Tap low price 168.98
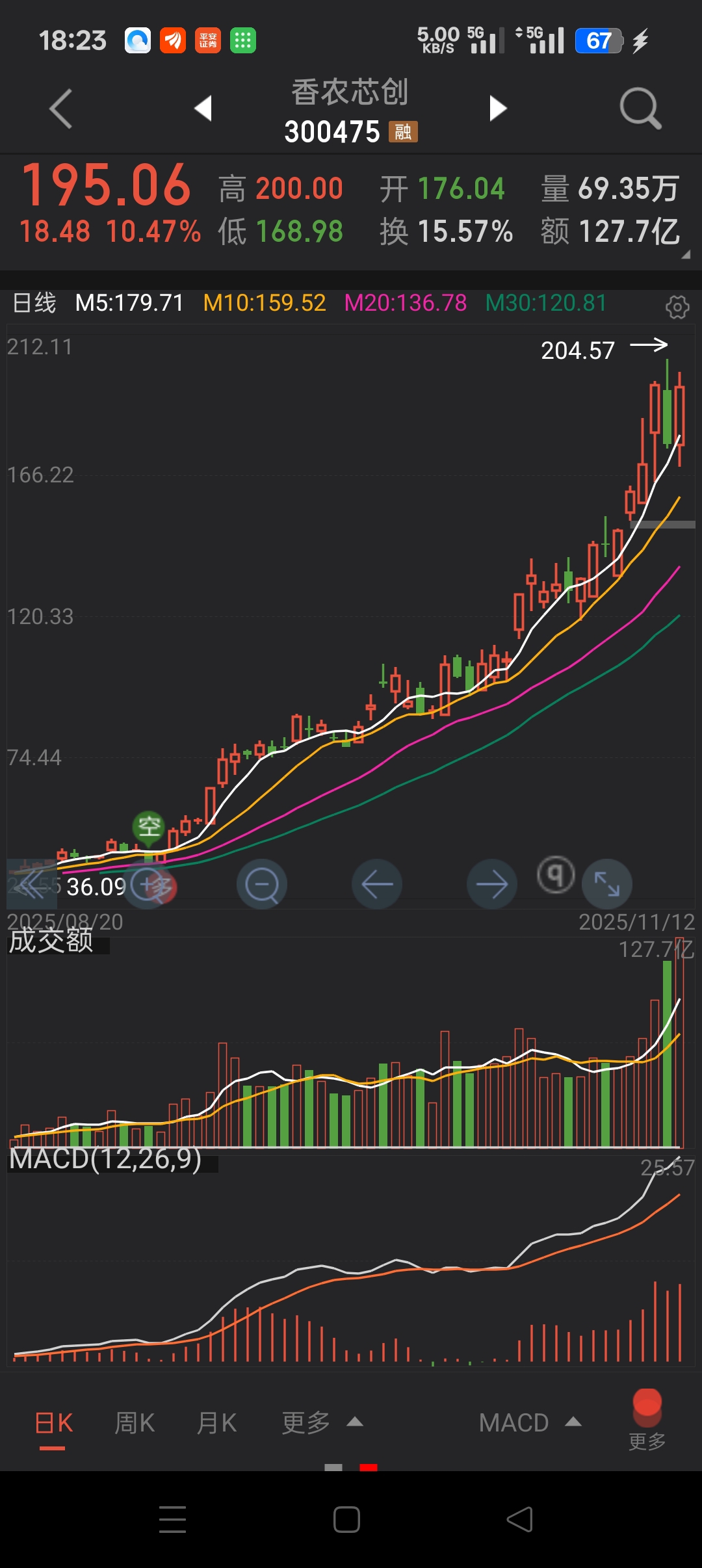The width and height of the screenshot is (702, 1568). point(299,231)
